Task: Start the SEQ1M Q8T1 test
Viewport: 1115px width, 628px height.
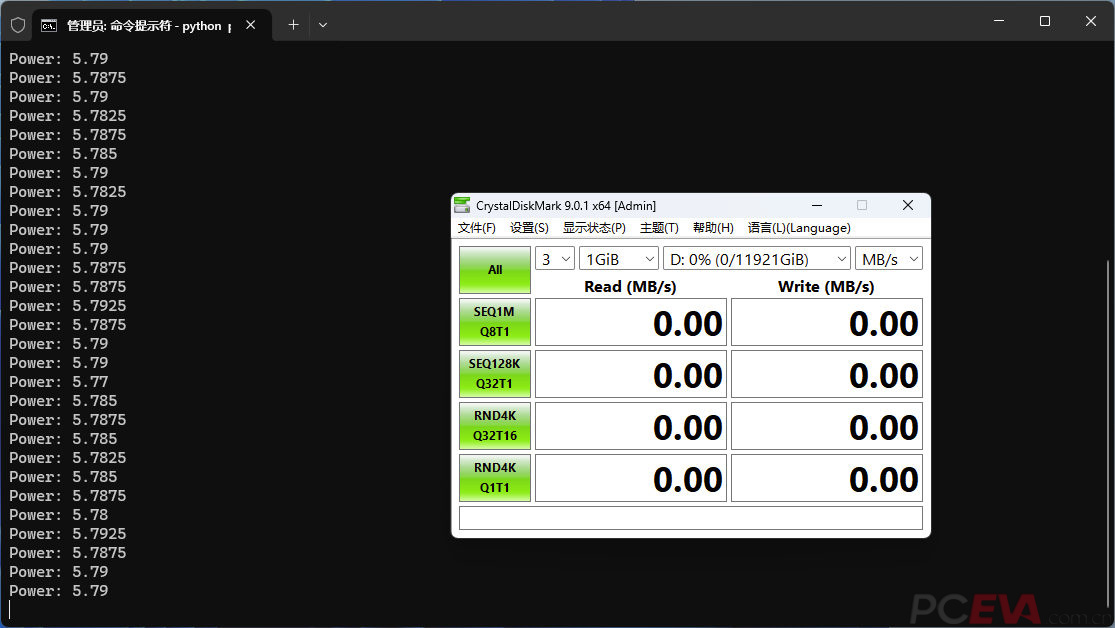Action: point(495,321)
